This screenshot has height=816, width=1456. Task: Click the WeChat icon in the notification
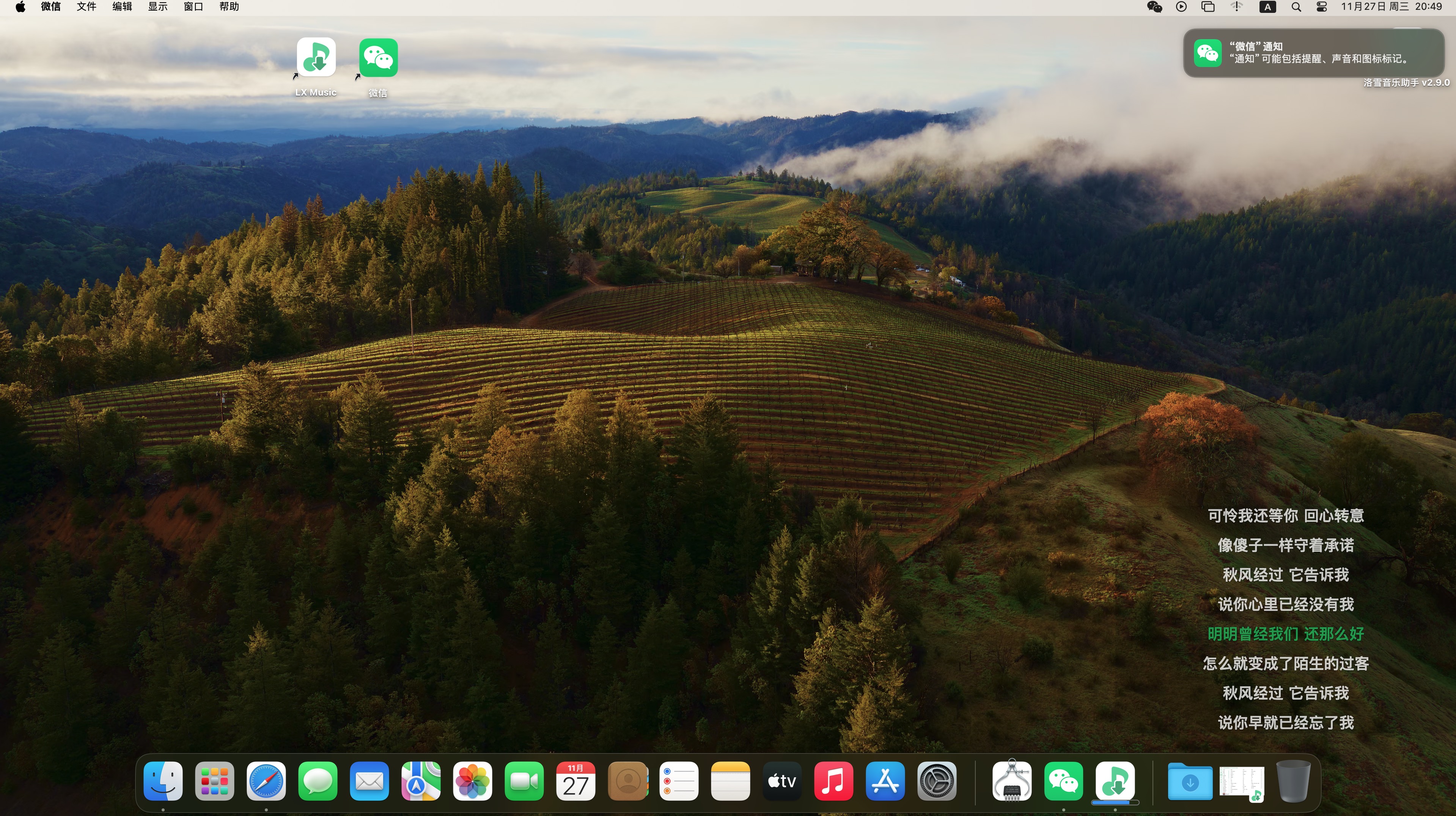pos(1207,53)
